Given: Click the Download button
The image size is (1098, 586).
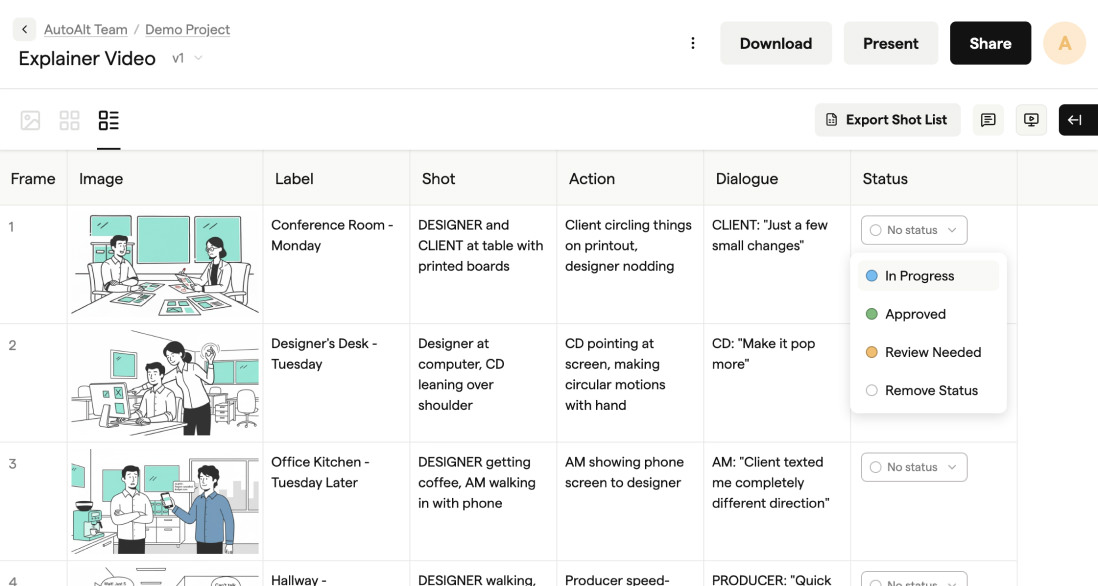Looking at the screenshot, I should coord(775,43).
